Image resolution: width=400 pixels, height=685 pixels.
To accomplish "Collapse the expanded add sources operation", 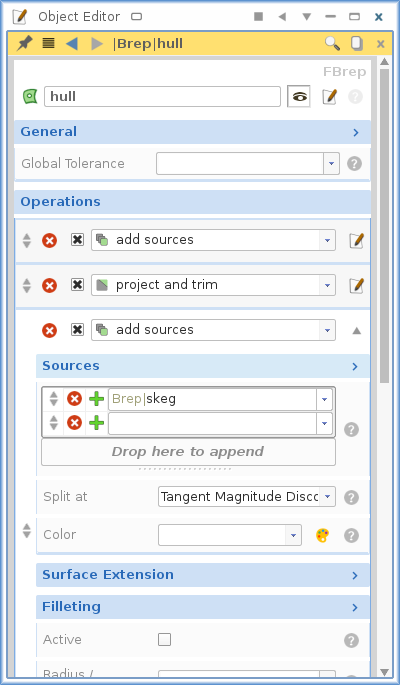I will point(357,331).
